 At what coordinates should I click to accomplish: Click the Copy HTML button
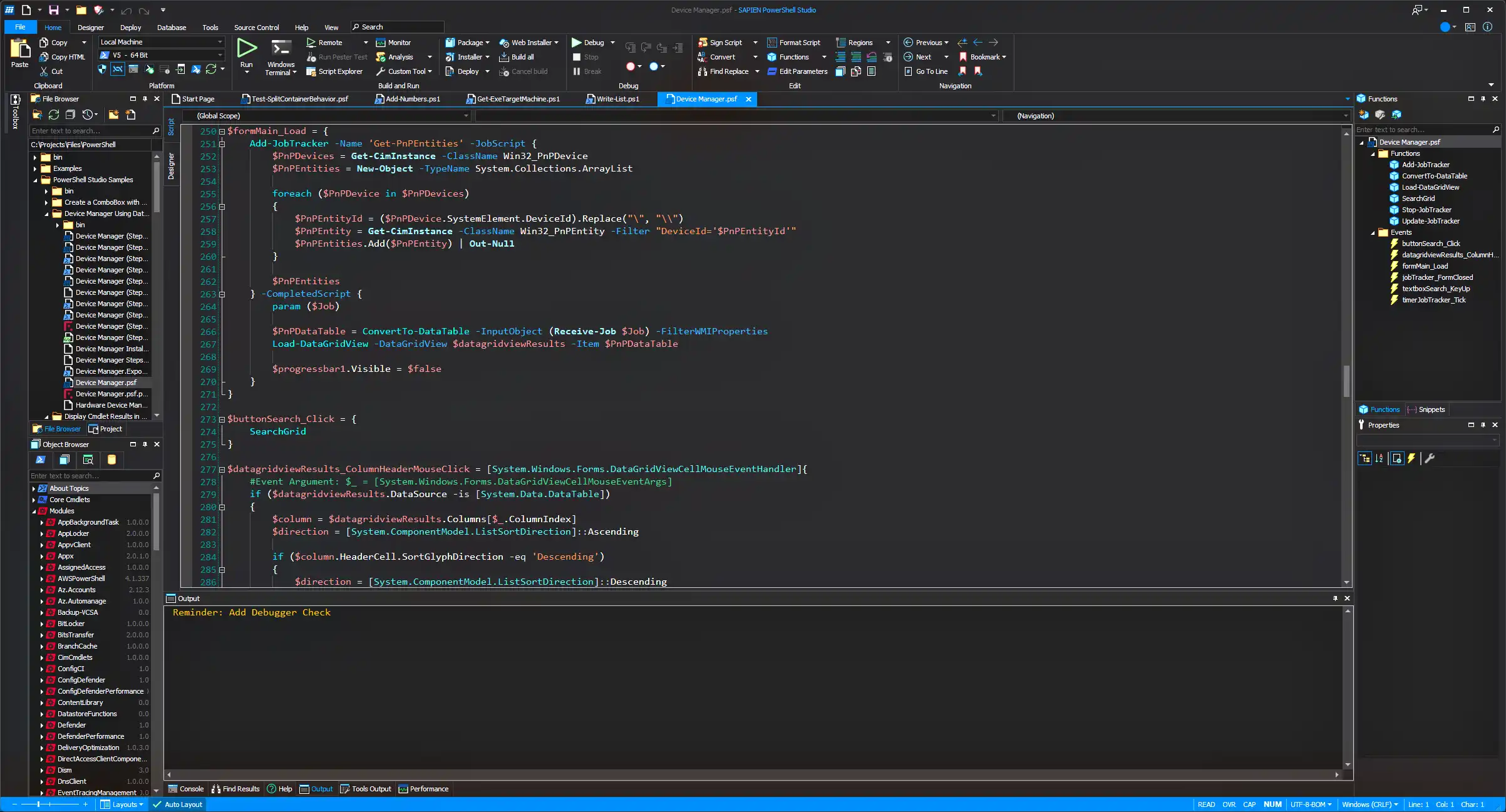(x=62, y=57)
